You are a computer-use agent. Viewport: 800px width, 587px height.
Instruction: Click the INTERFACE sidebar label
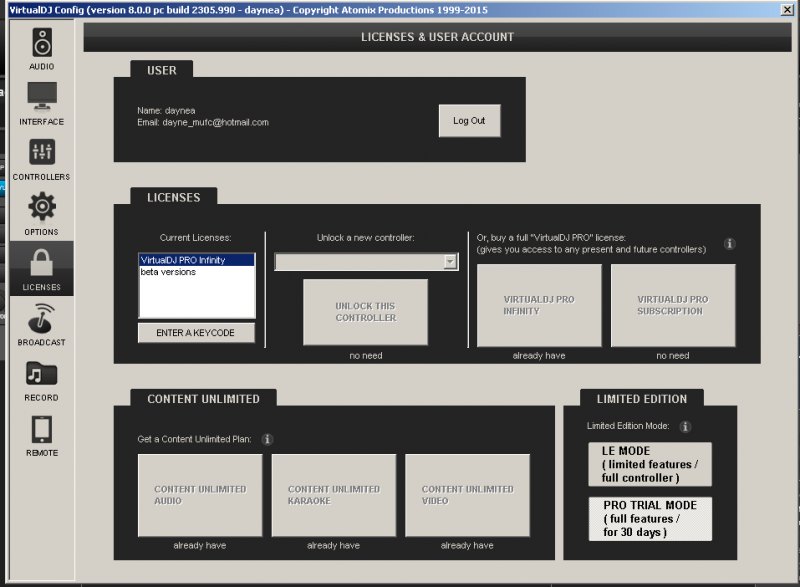pyautogui.click(x=42, y=122)
